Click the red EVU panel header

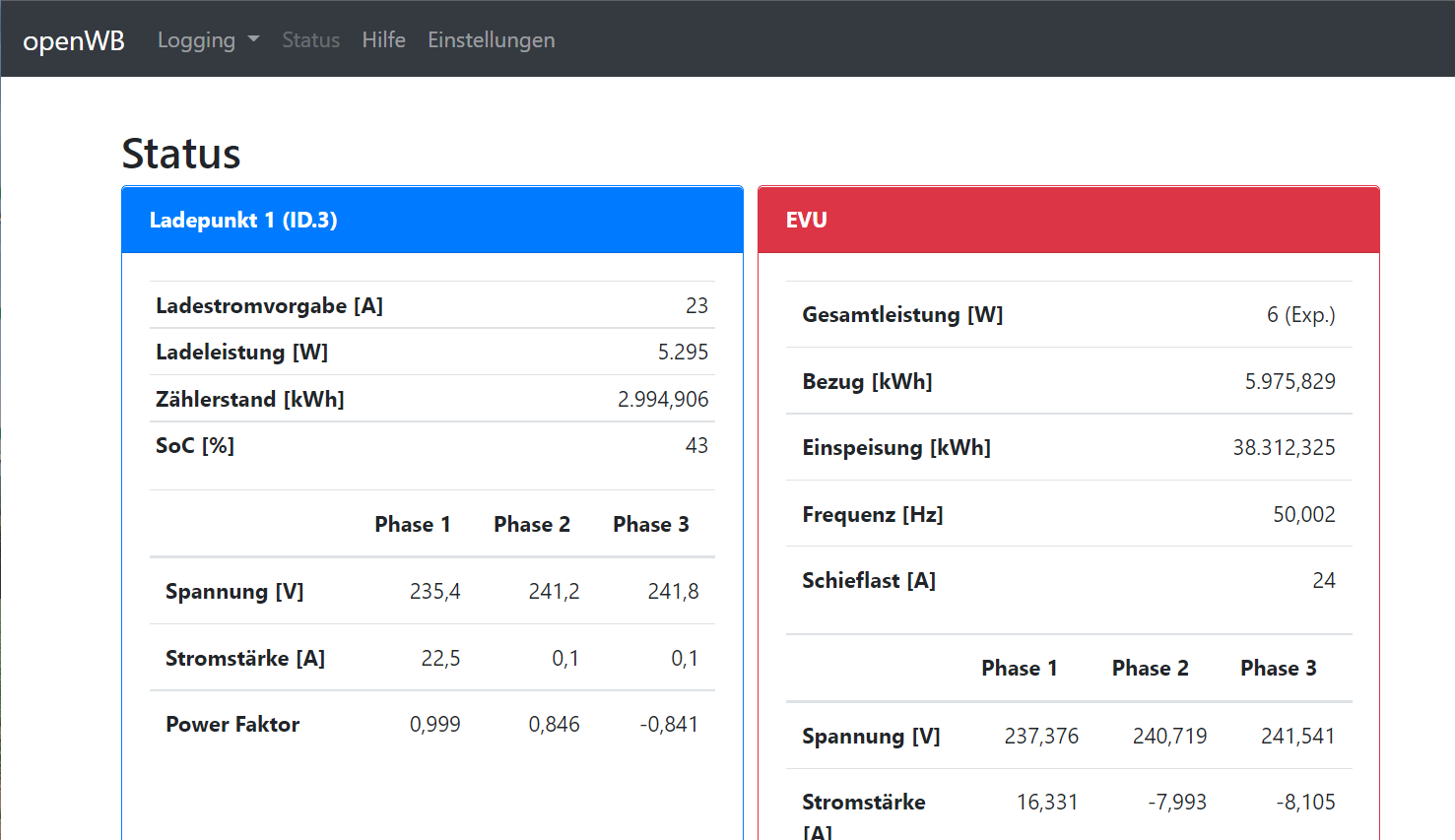pos(1068,220)
